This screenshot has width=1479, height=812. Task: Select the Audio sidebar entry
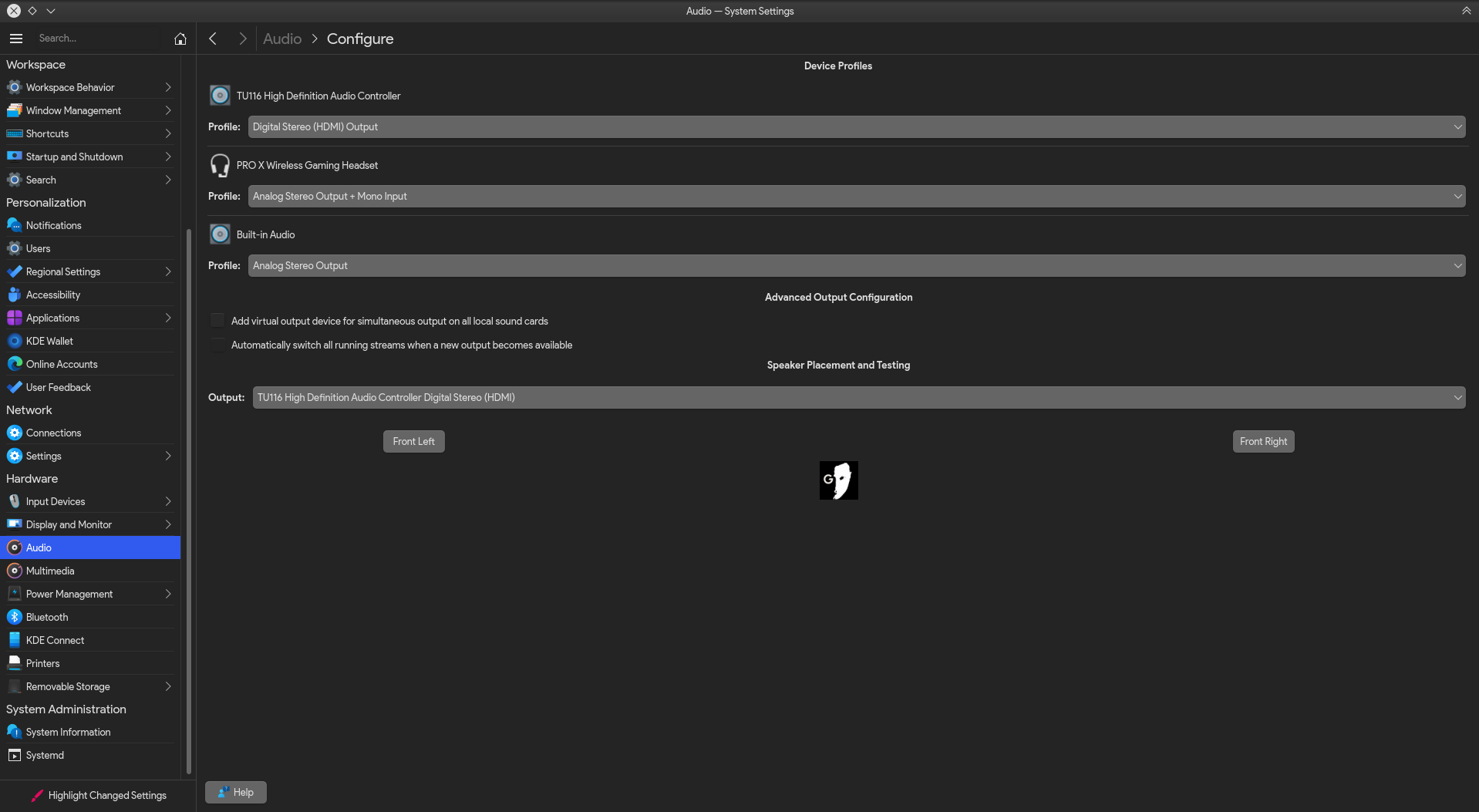click(x=90, y=548)
